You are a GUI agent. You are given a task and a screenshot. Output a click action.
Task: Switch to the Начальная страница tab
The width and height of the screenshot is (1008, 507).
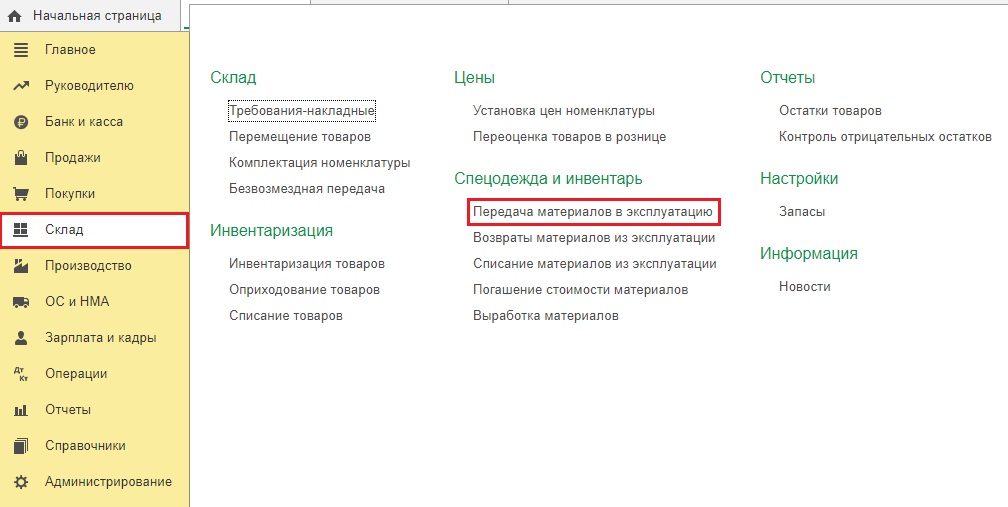(96, 16)
